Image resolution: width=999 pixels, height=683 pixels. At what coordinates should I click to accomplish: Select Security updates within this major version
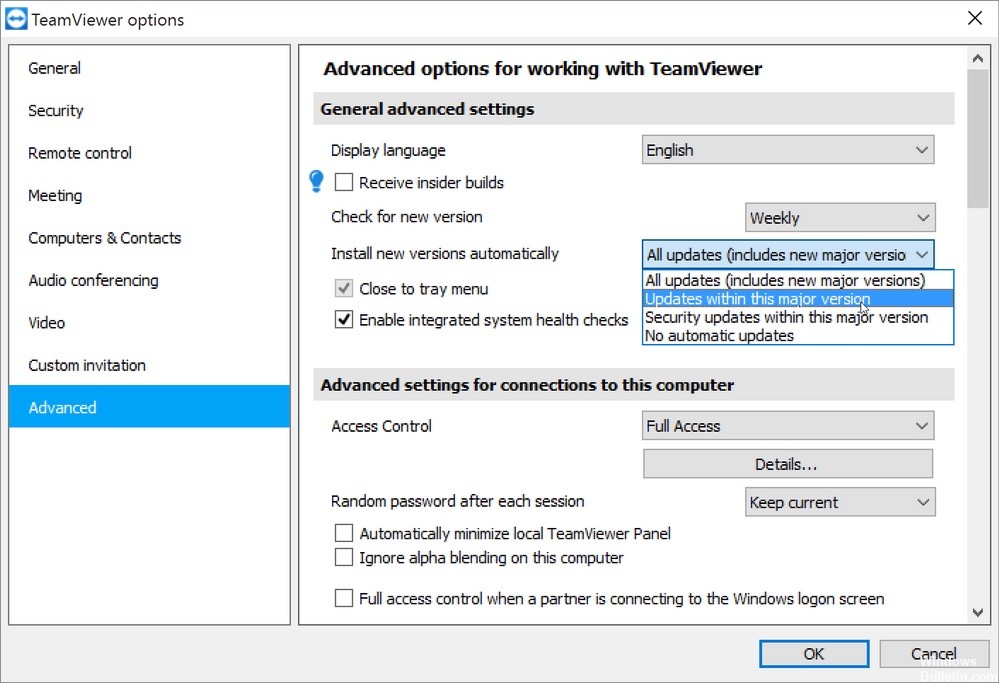[x=786, y=317]
